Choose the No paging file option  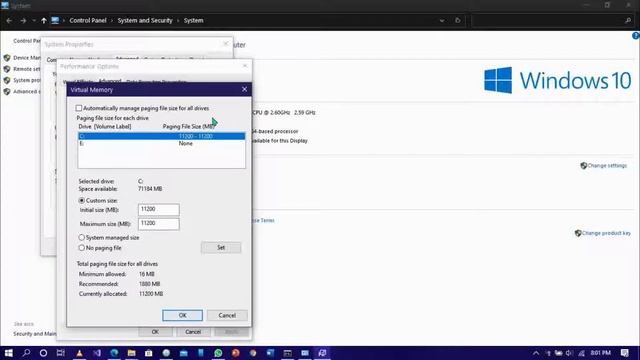81,247
